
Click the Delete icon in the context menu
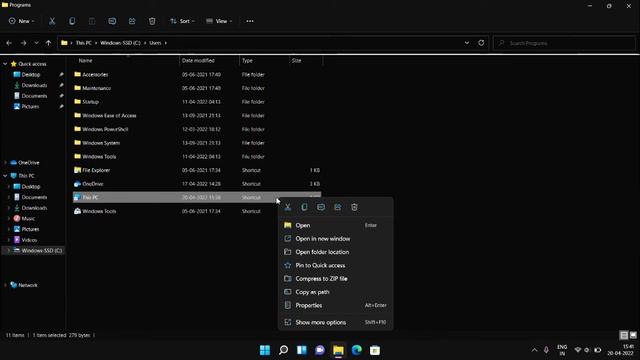coord(354,207)
